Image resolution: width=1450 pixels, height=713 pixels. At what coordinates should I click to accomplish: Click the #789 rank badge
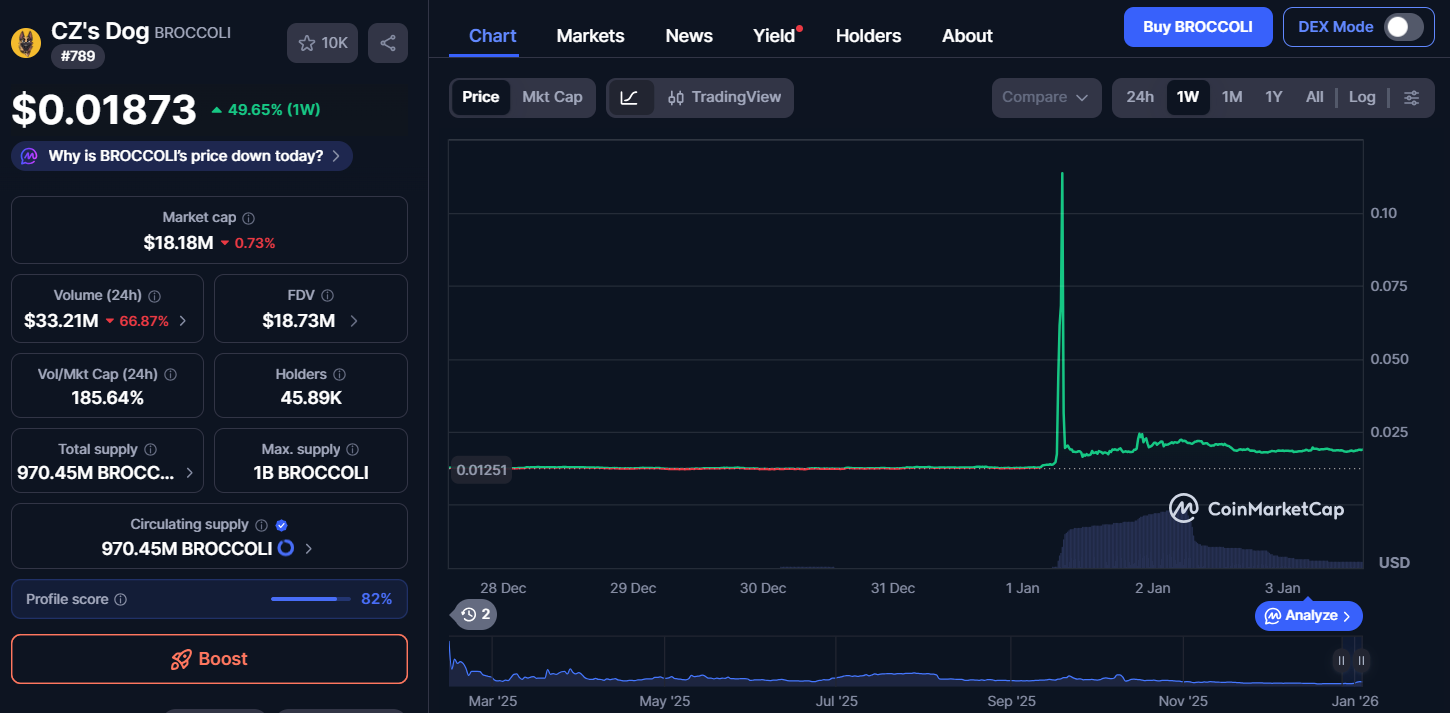78,56
